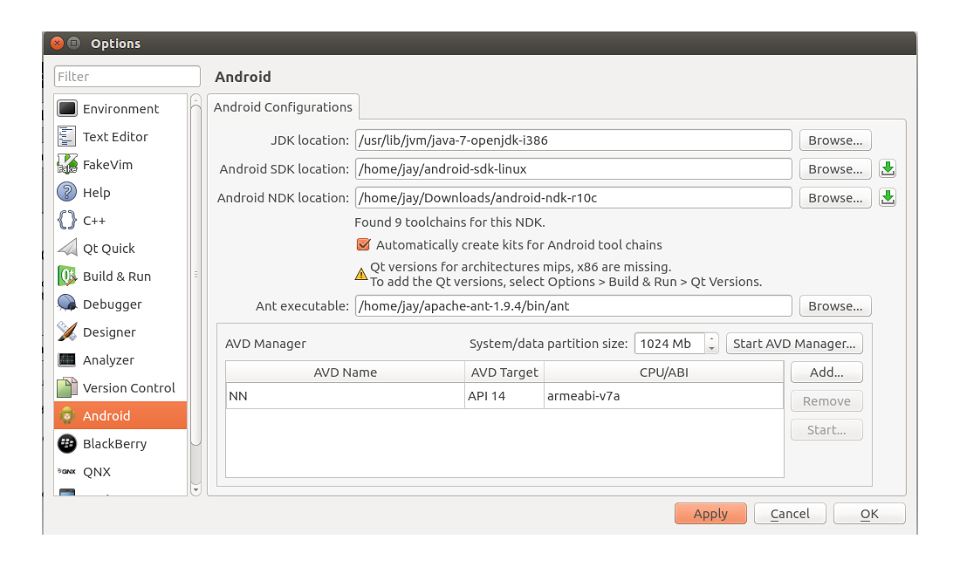This screenshot has width=960, height=567.
Task: Click the yellow warning icon about missing Qt versions
Action: tap(361, 274)
